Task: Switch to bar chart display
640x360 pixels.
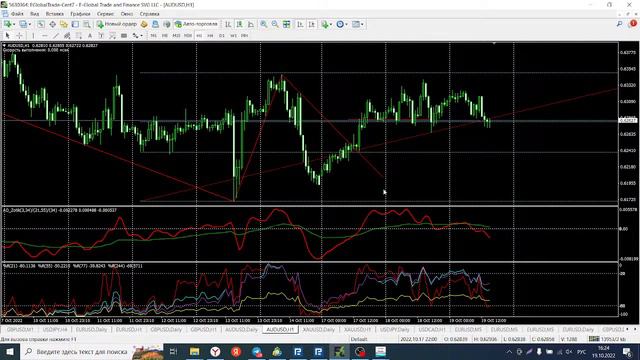Action: click(228, 24)
